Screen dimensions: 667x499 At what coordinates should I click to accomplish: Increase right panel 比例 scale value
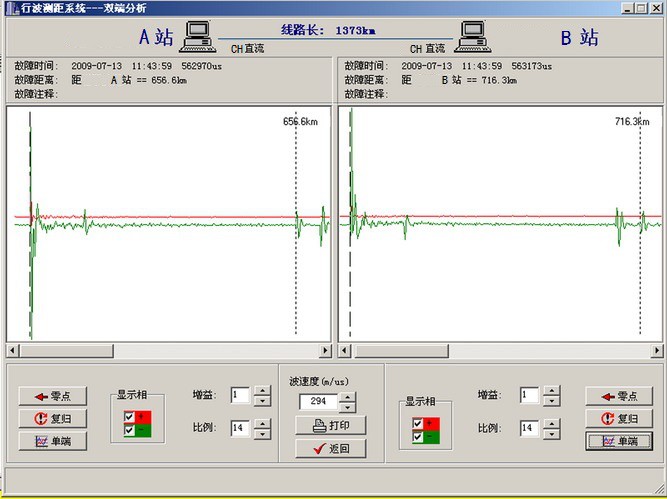(x=552, y=424)
